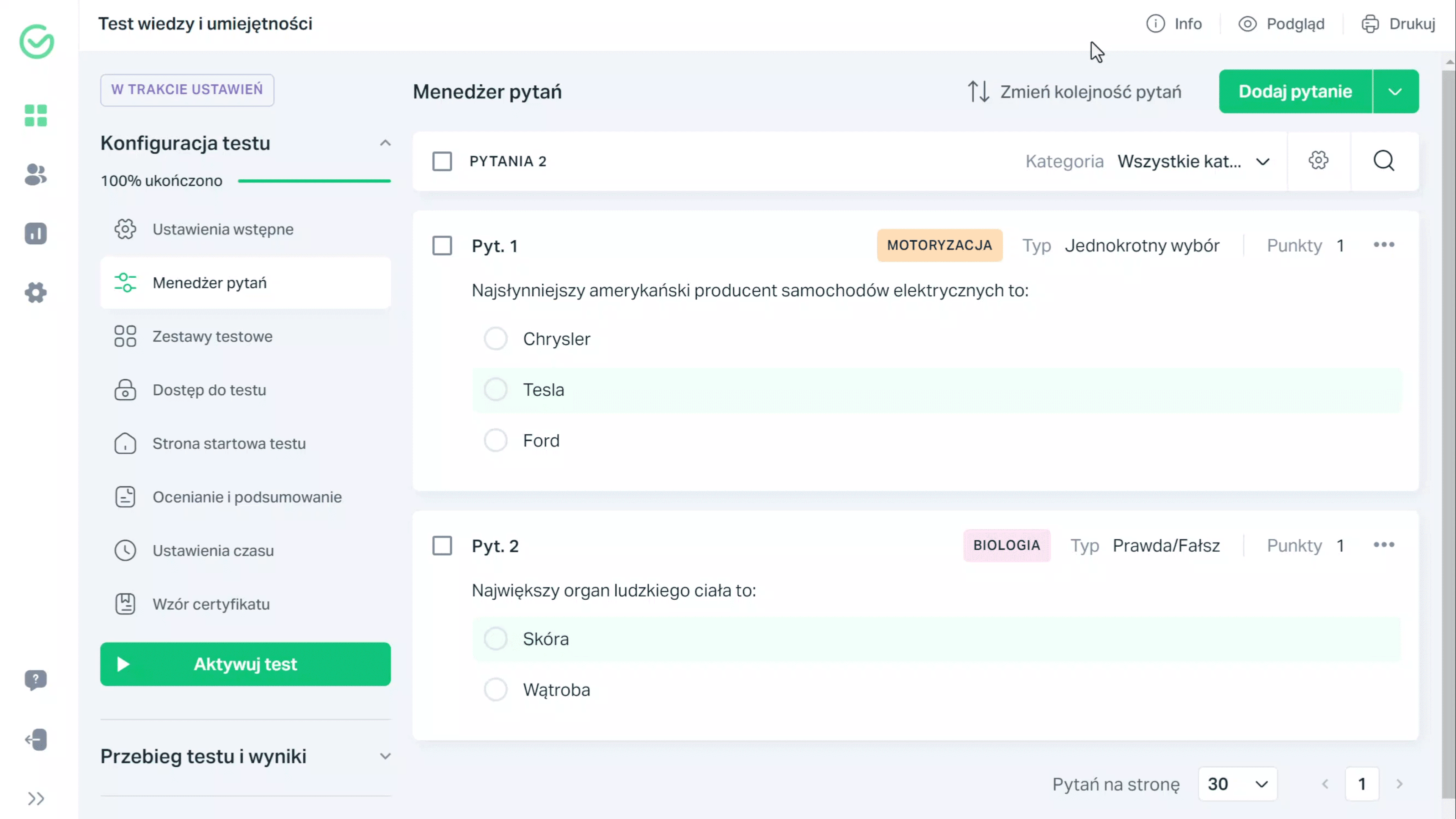Viewport: 1456px width, 819px height.
Task: Click the Ustawienia czasu clock icon
Action: pos(125,550)
